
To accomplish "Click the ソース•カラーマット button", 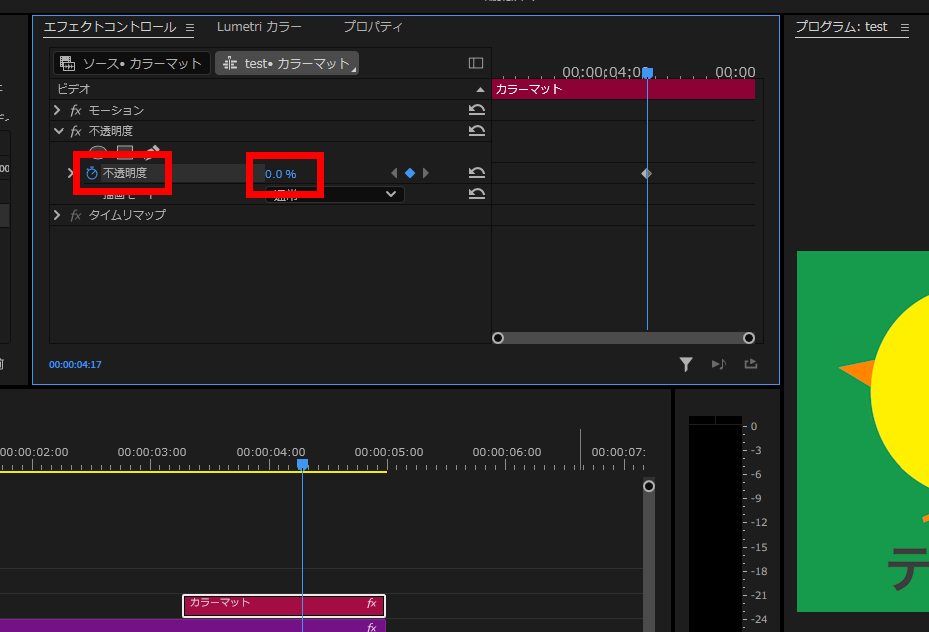I will click(132, 63).
